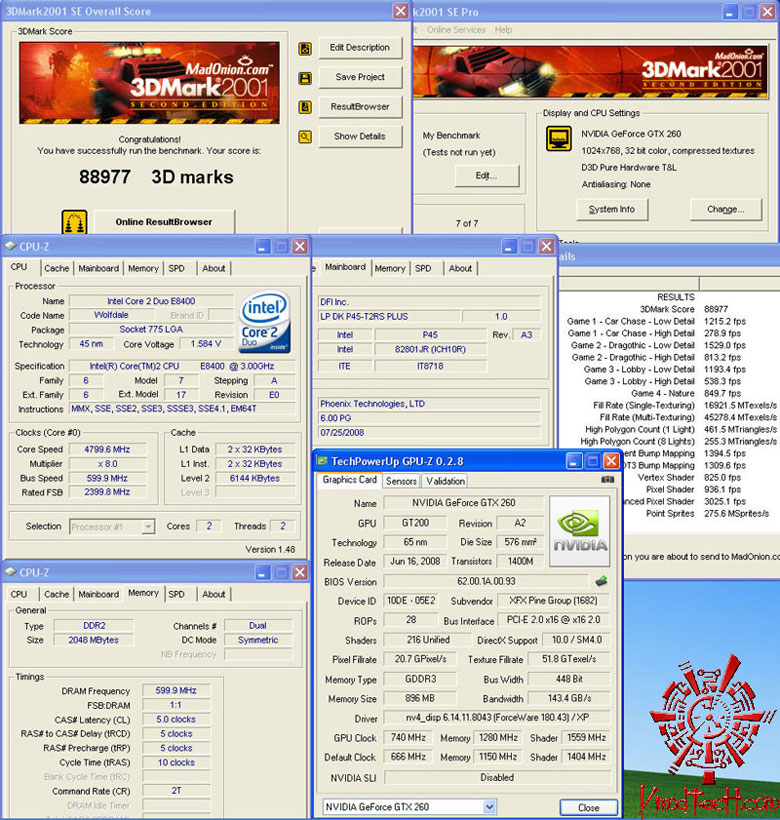Click the Intel Core 2 Duo logo
This screenshot has height=820, width=780.
[265, 322]
